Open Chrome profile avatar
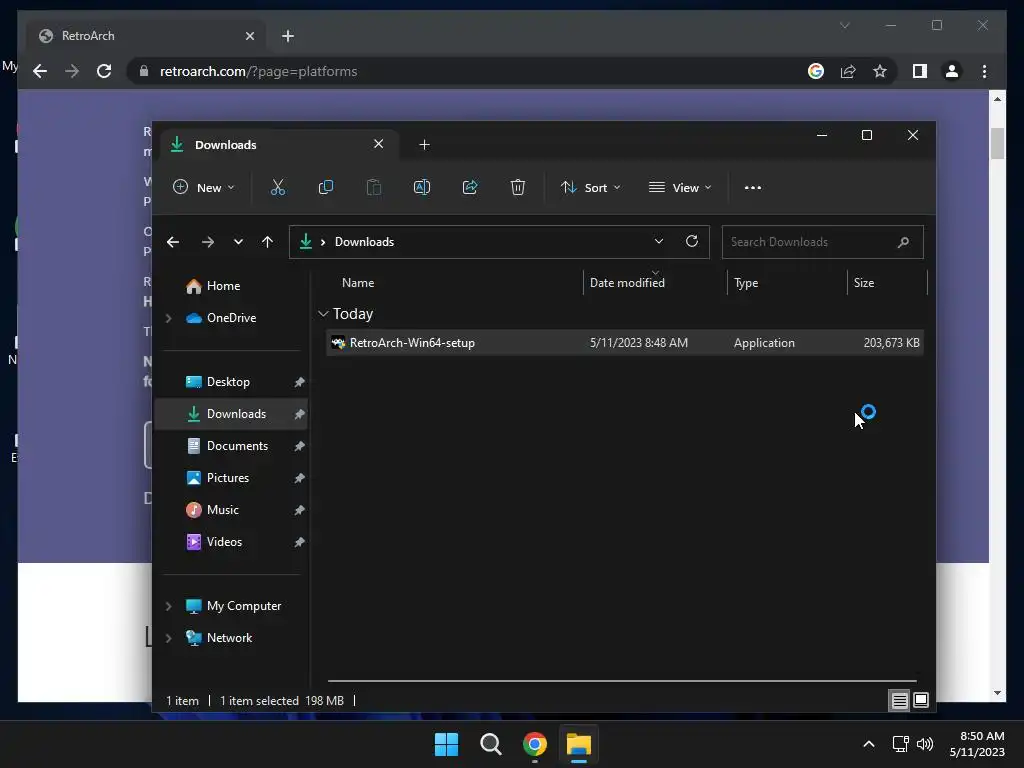The image size is (1024, 768). (952, 71)
